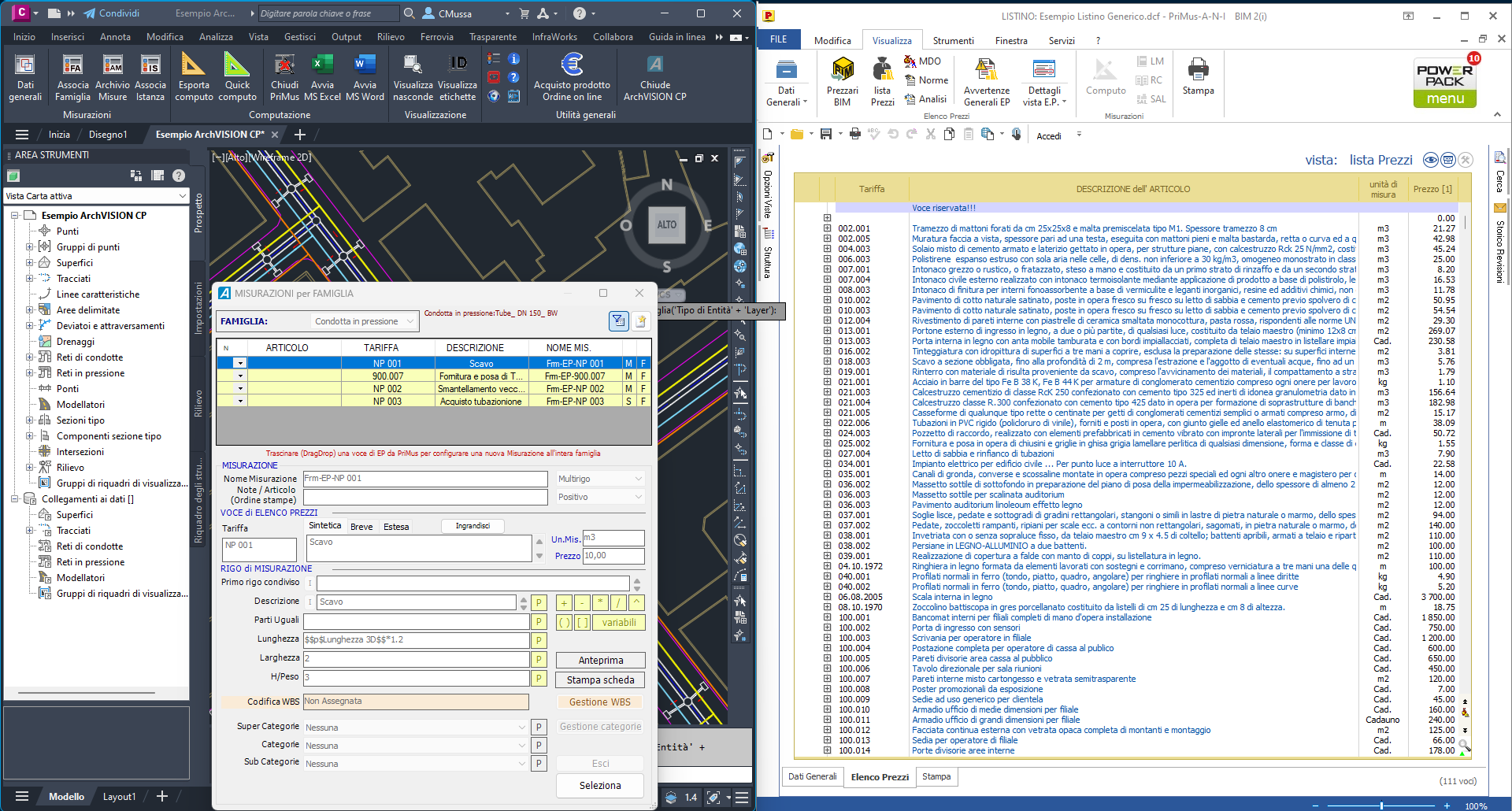1512x811 pixels.
Task: Click variabili button
Action: click(619, 622)
